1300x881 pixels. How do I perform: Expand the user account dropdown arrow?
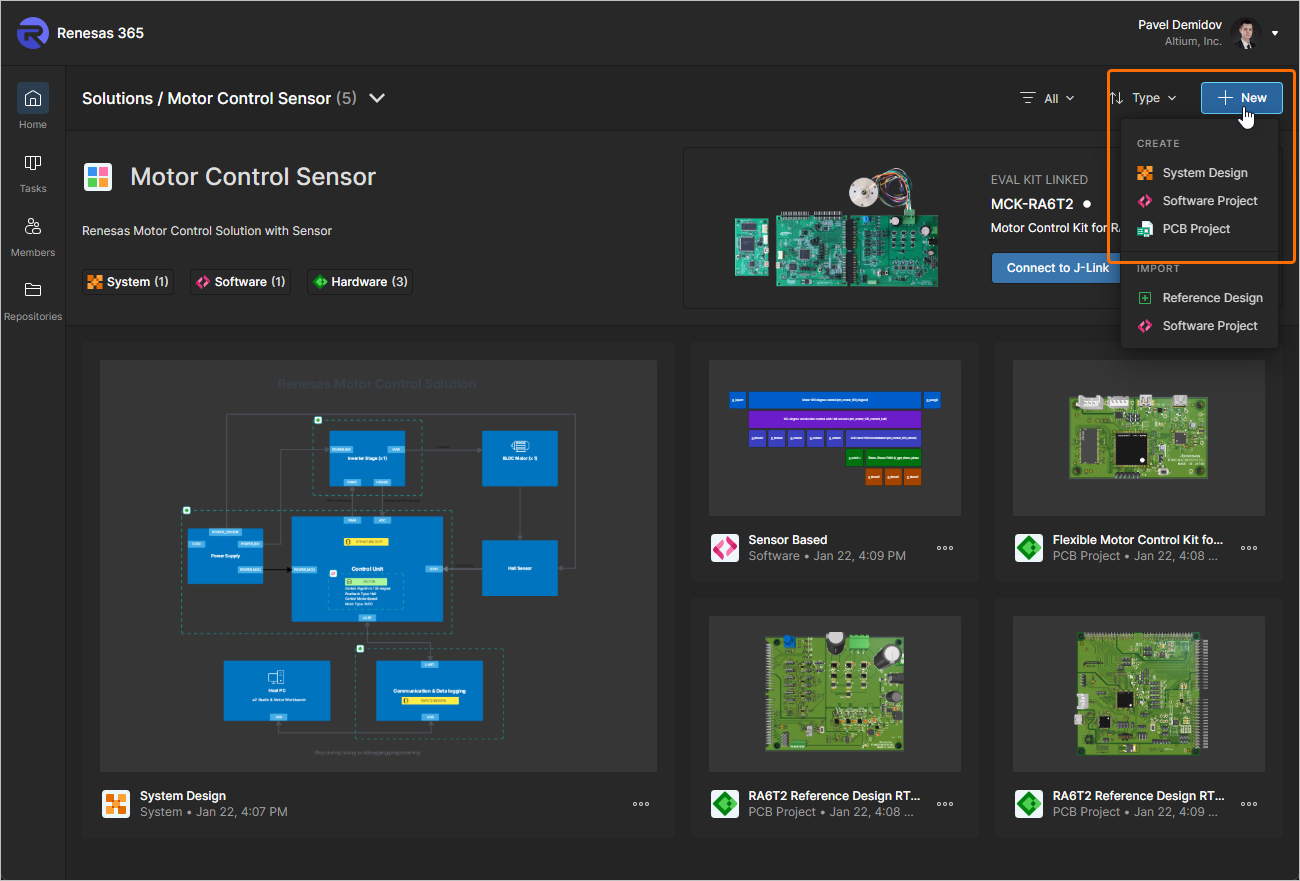point(1275,33)
